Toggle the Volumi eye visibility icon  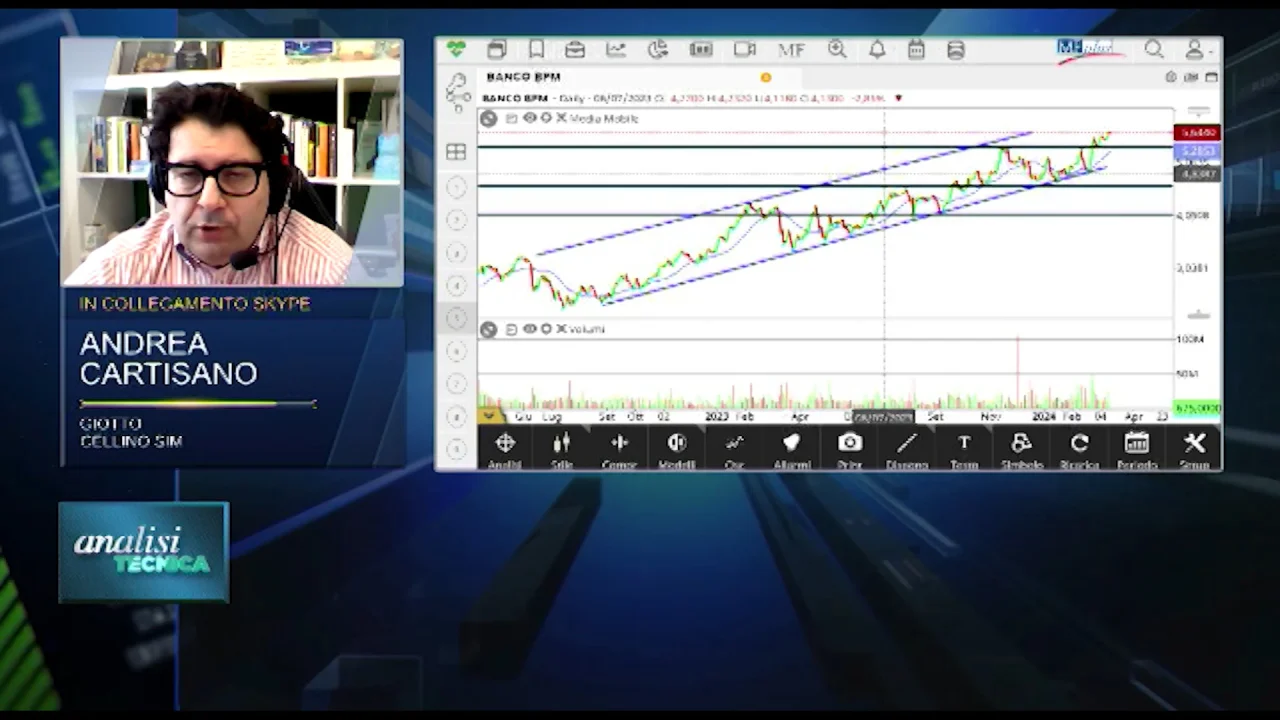[x=530, y=329]
